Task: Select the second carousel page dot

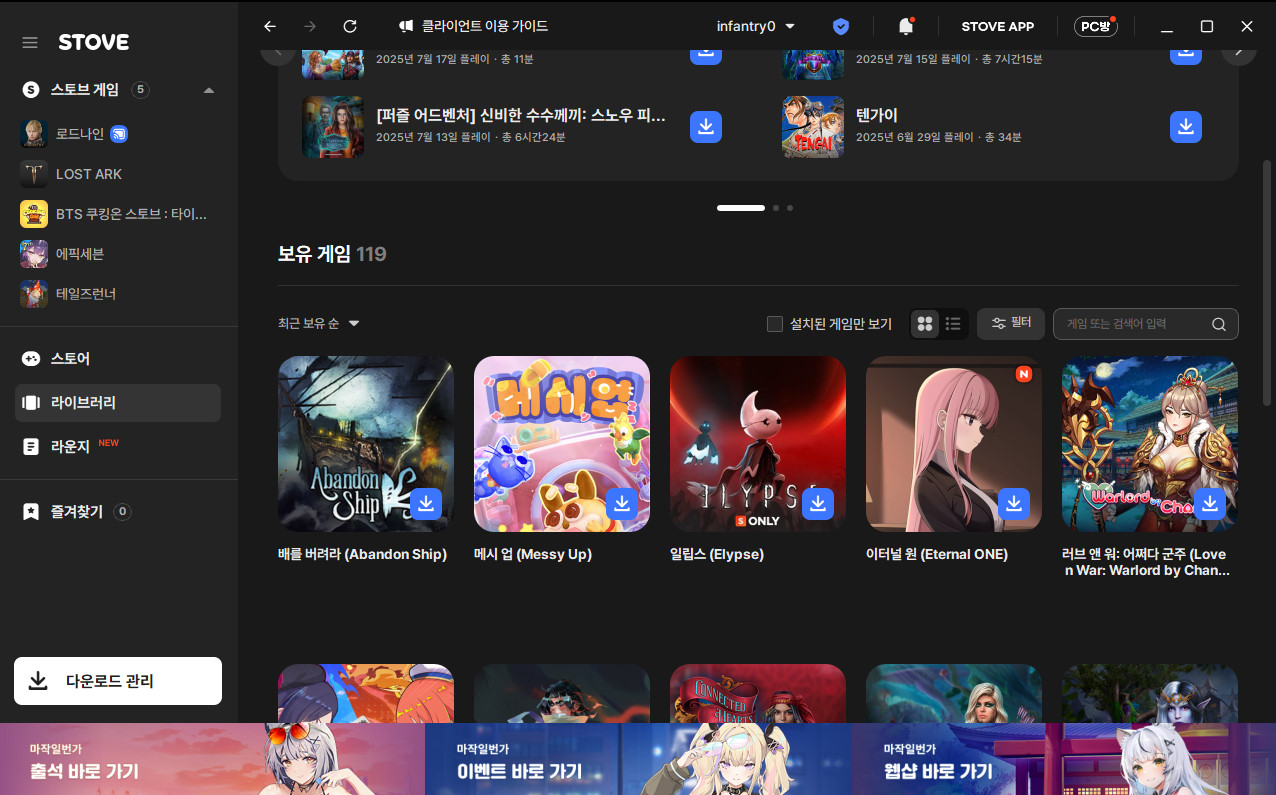Action: tap(775, 208)
